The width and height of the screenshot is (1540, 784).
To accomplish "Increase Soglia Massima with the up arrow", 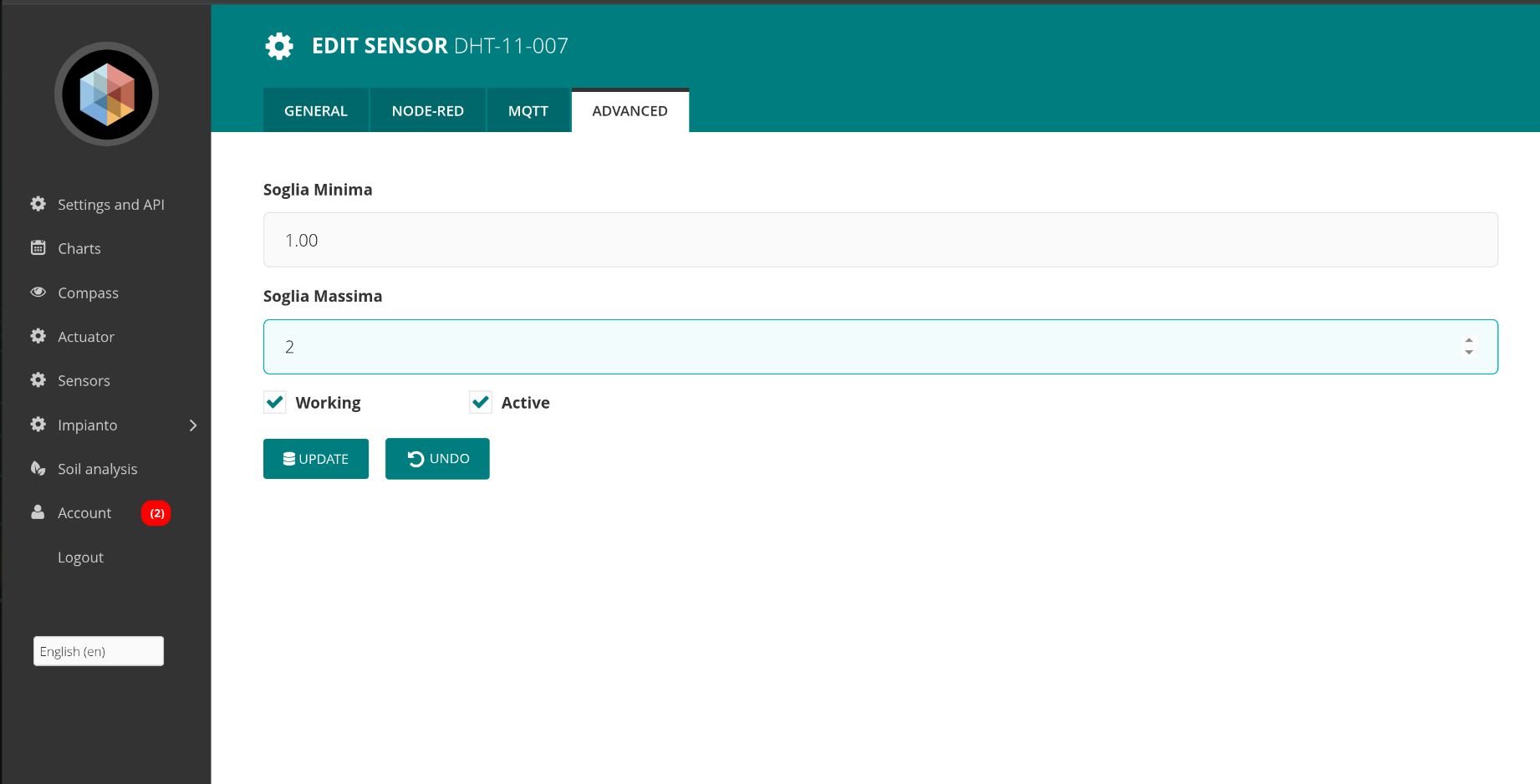I will pyautogui.click(x=1469, y=340).
